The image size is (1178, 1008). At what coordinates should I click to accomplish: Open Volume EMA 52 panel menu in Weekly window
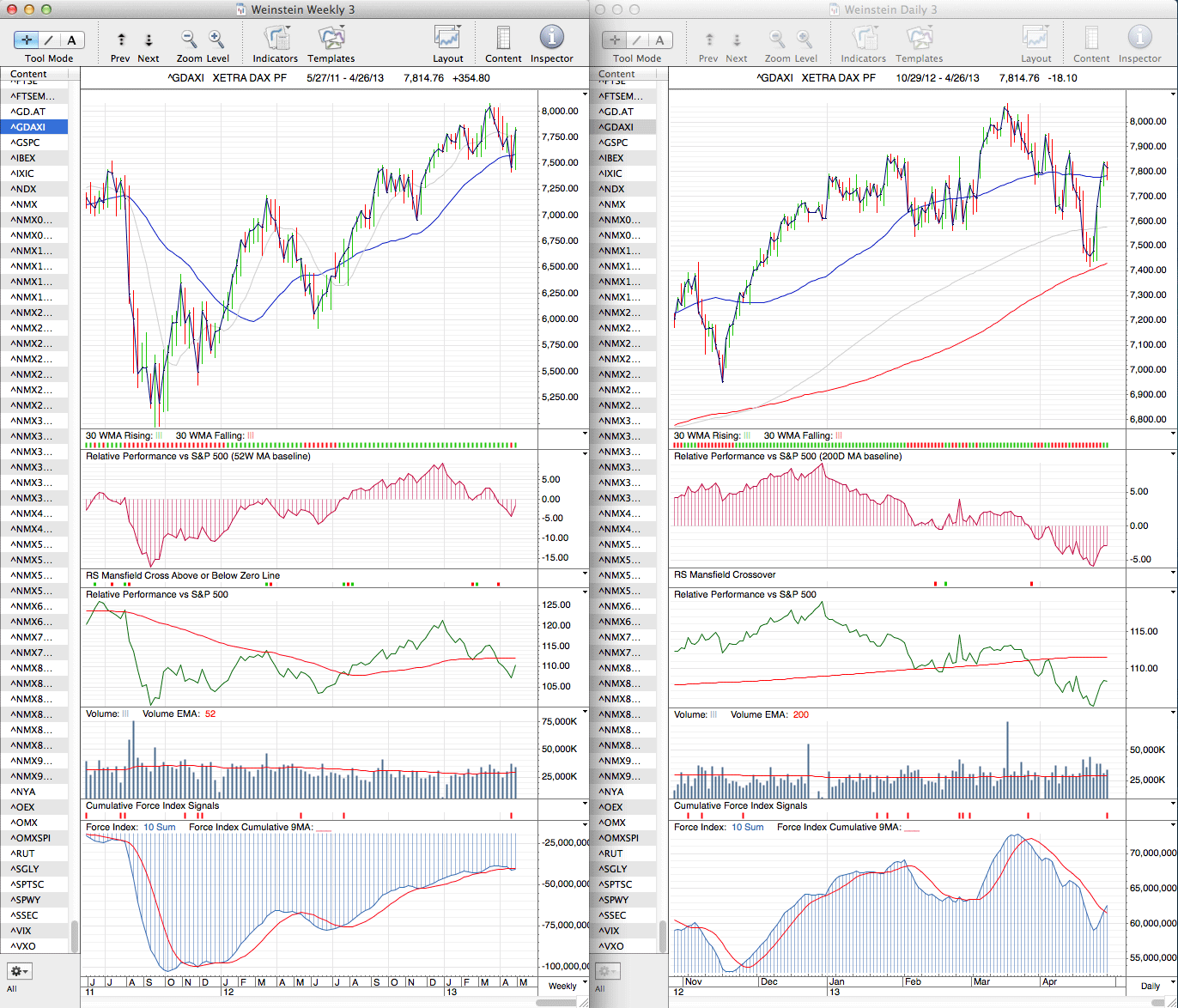(x=585, y=713)
